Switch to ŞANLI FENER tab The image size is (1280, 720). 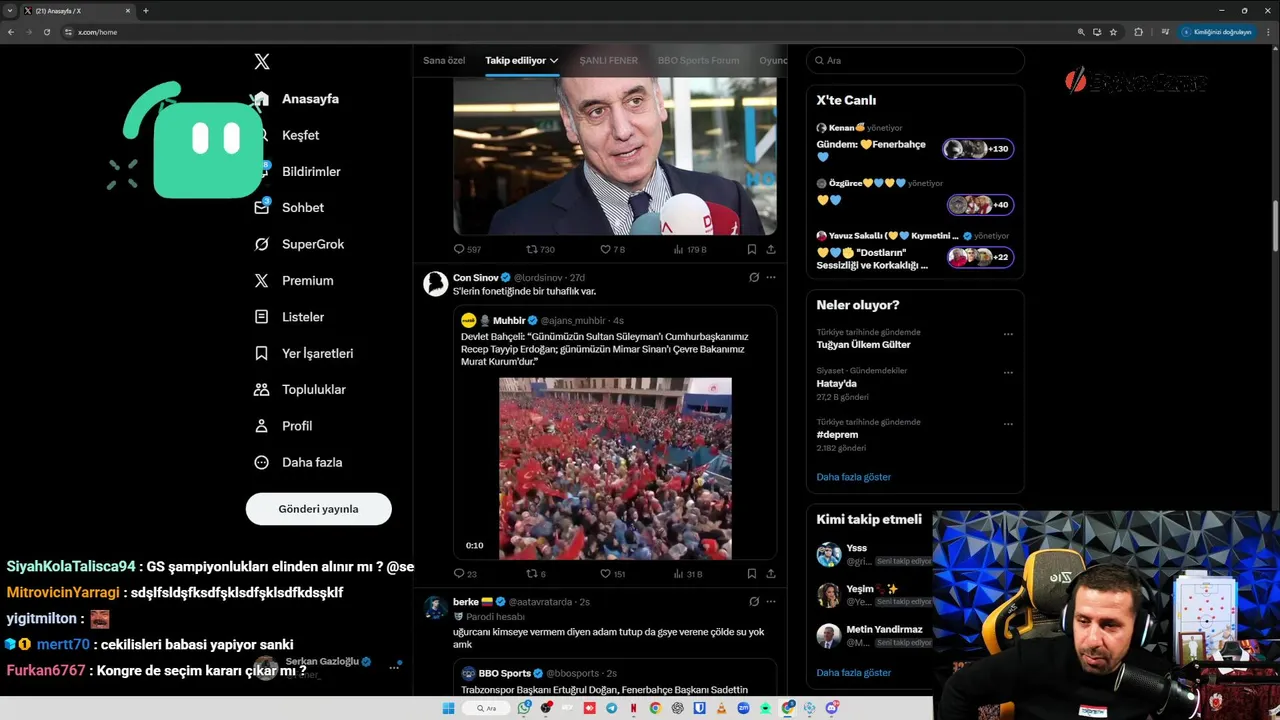pos(608,61)
